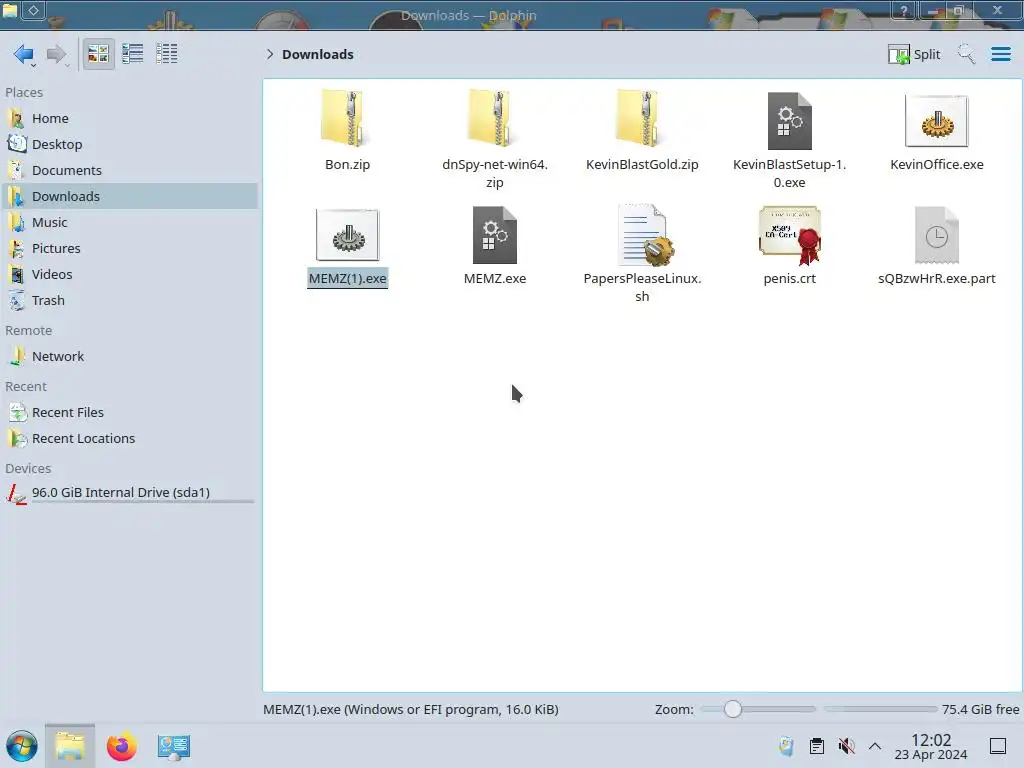Open Recent Locations entry
Screen dimensions: 1024x768
point(129,439)
